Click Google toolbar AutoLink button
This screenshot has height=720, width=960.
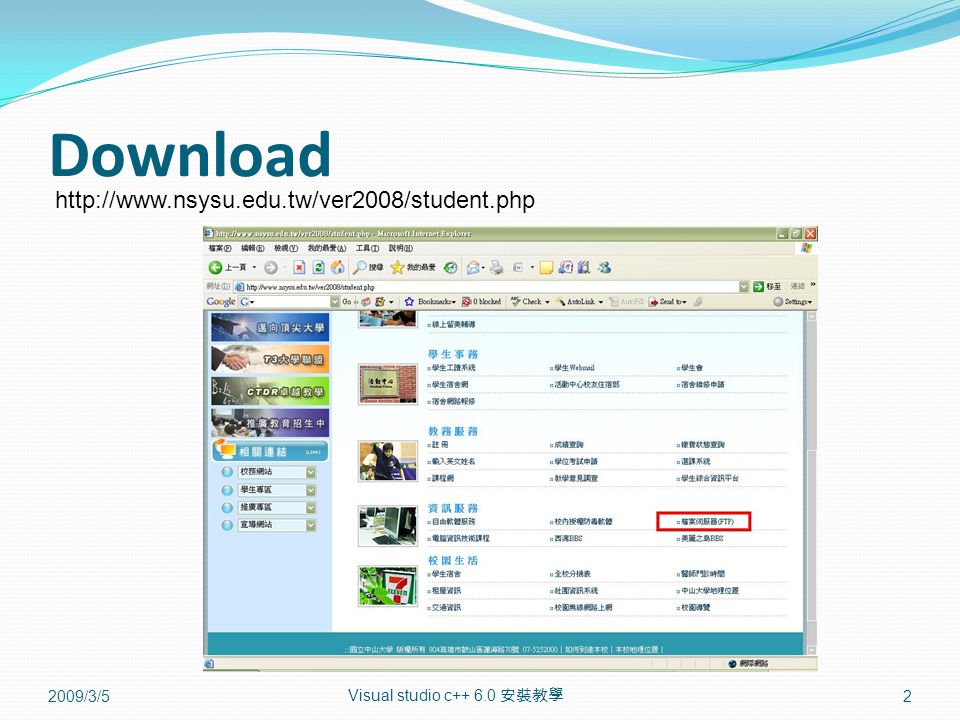pos(576,302)
